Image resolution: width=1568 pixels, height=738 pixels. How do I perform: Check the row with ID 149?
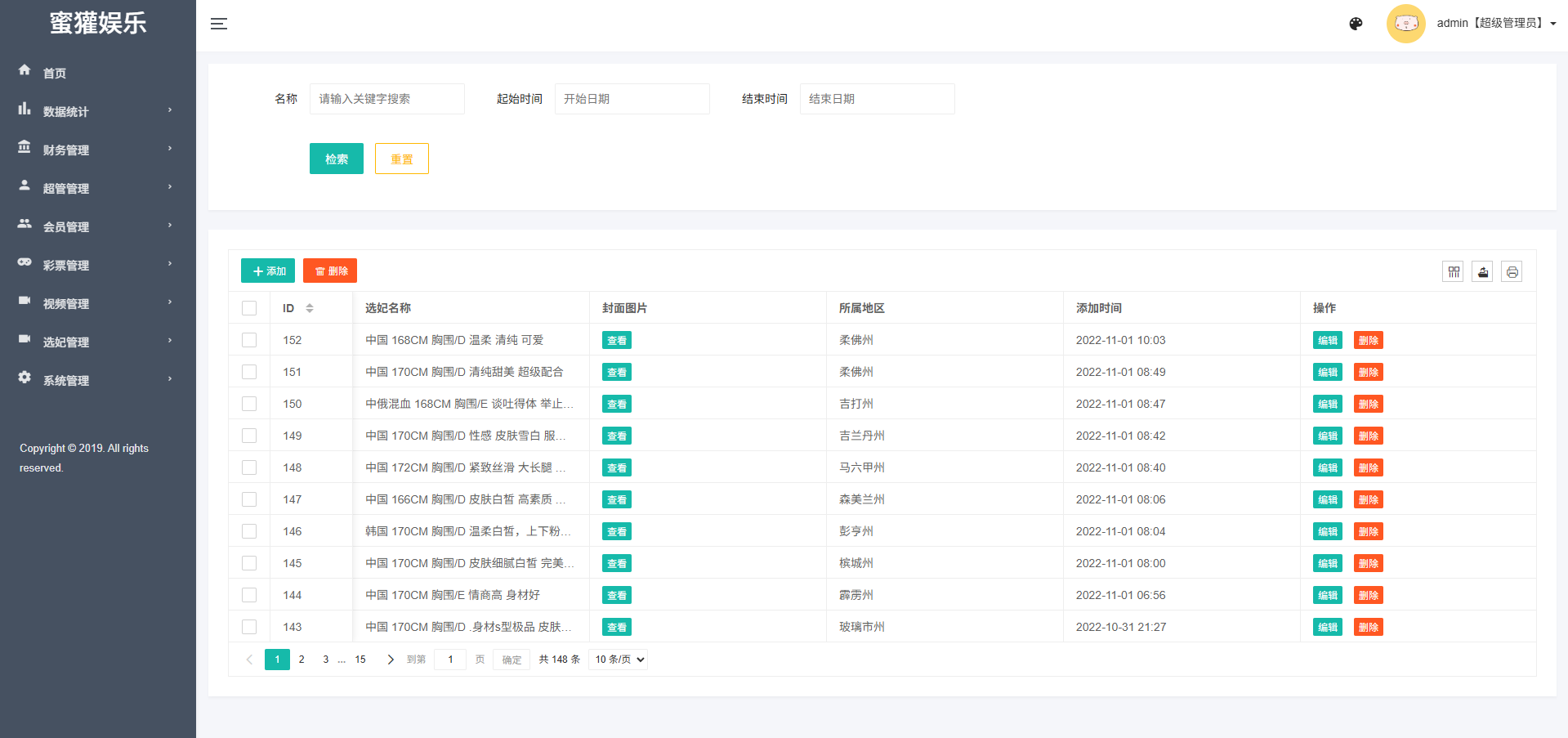click(x=249, y=436)
